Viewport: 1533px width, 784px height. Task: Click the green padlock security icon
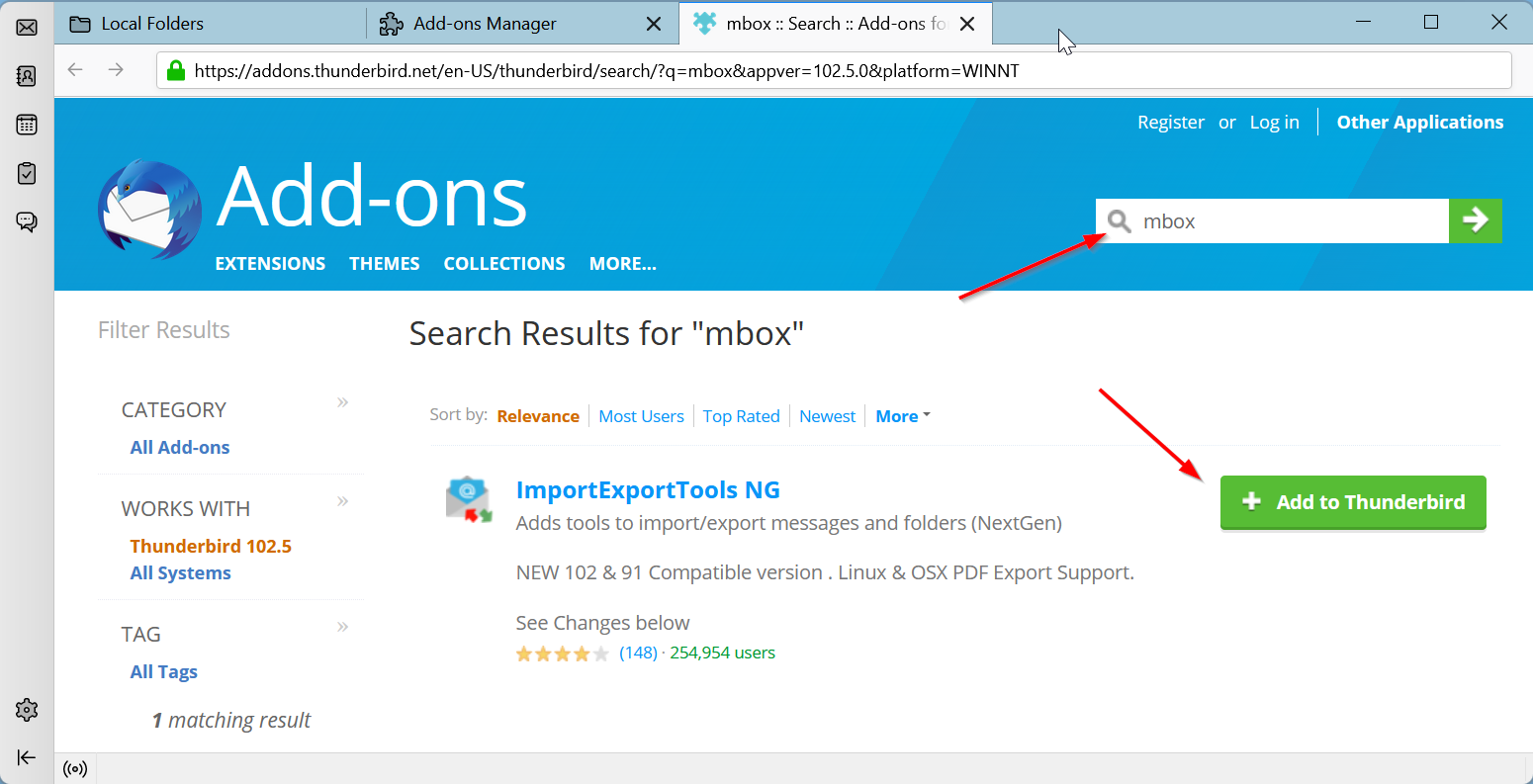(176, 70)
